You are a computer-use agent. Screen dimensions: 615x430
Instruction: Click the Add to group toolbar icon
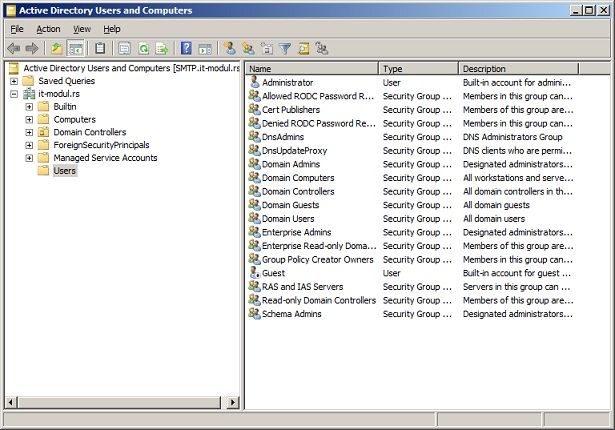[322, 49]
